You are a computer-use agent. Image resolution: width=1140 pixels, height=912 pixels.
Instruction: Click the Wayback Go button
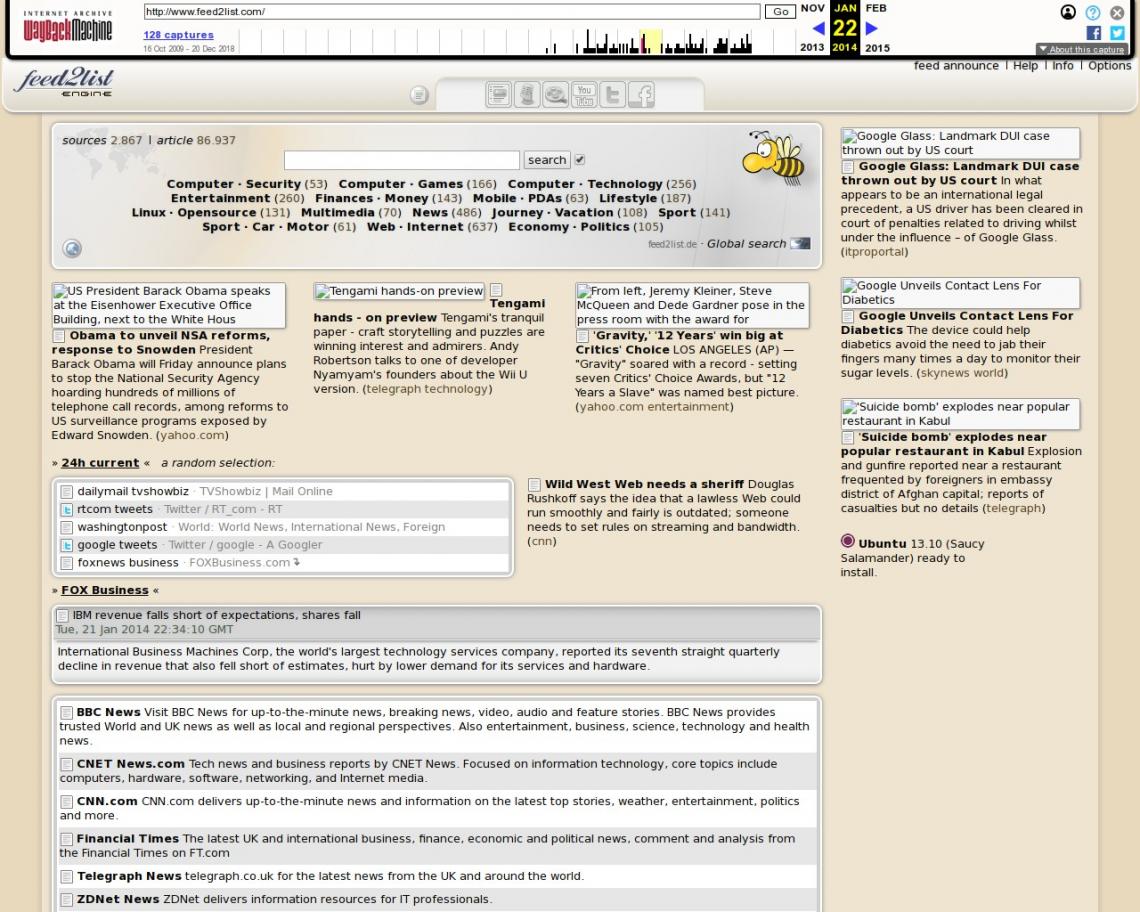pyautogui.click(x=780, y=12)
